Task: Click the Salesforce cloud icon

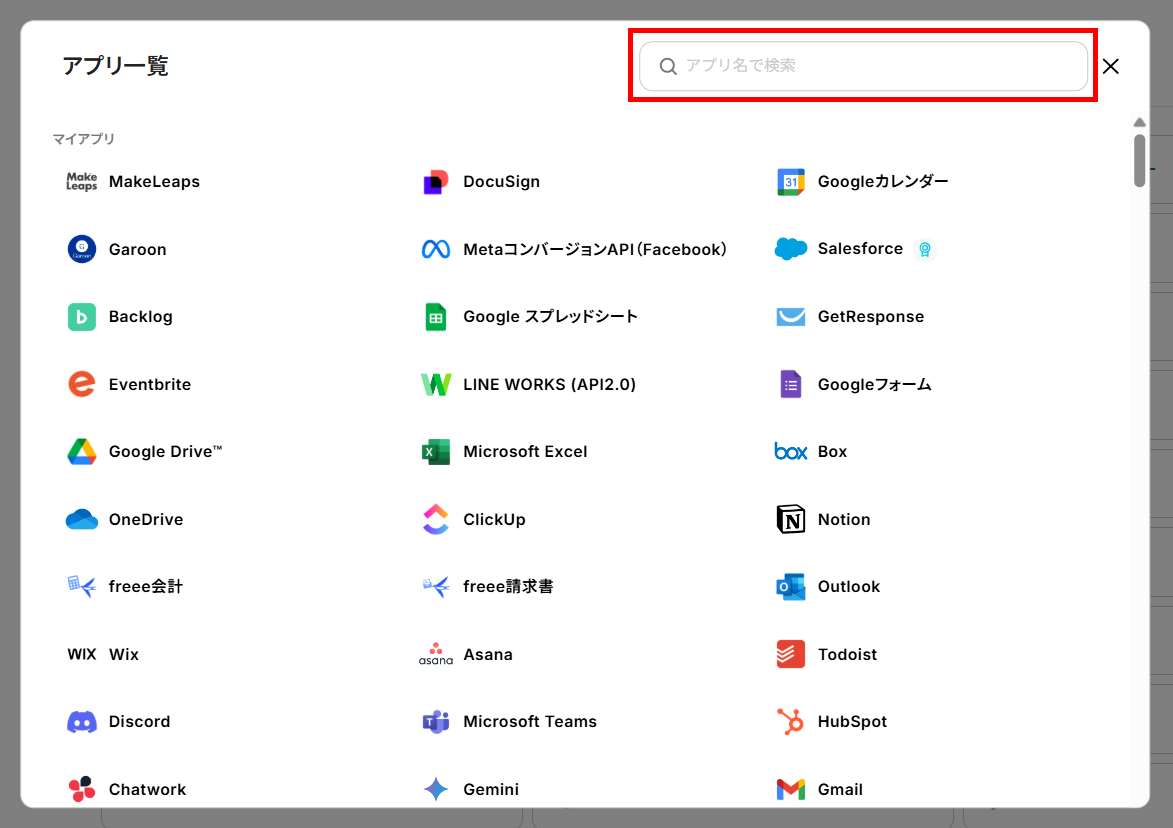Action: (x=790, y=249)
